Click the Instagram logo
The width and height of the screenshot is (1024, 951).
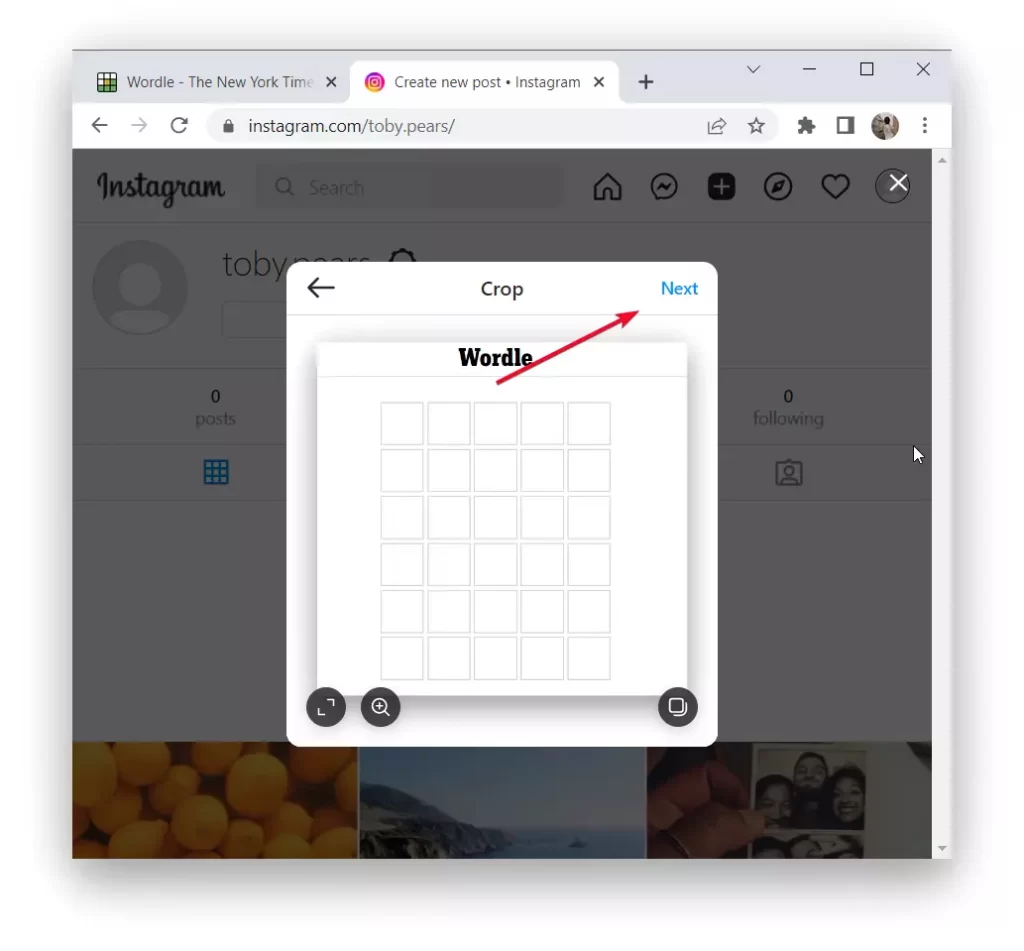[161, 188]
